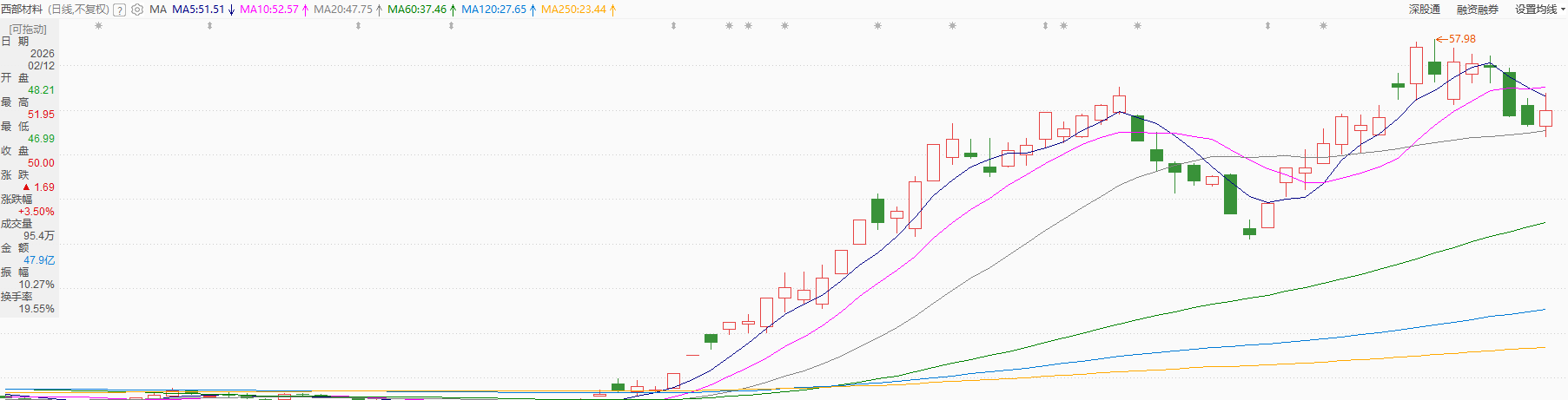Image resolution: width=1568 pixels, height=400 pixels.
Task: Grab the [可拖动] info panel handle
Action: [x=28, y=29]
